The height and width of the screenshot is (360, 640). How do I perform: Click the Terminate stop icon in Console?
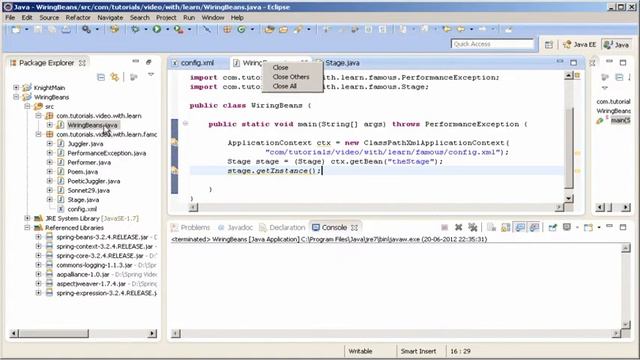[444, 227]
